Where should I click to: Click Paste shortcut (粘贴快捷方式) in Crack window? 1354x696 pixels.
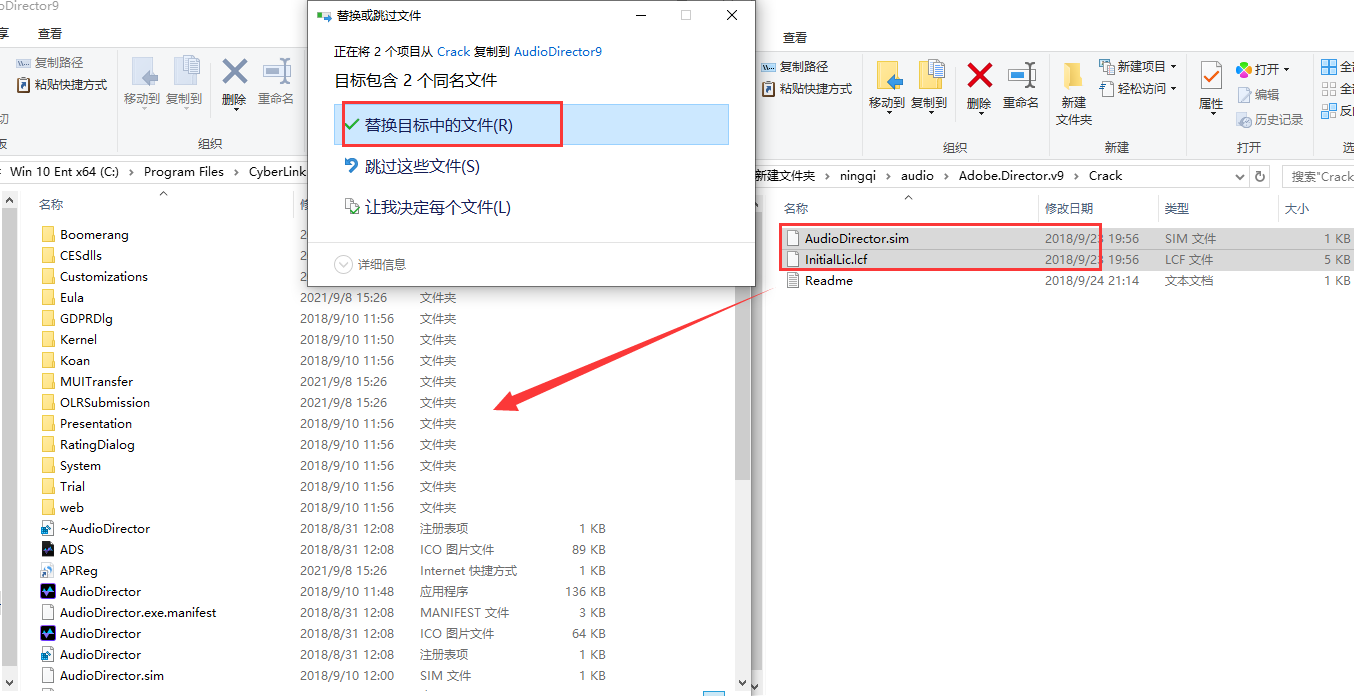(807, 88)
